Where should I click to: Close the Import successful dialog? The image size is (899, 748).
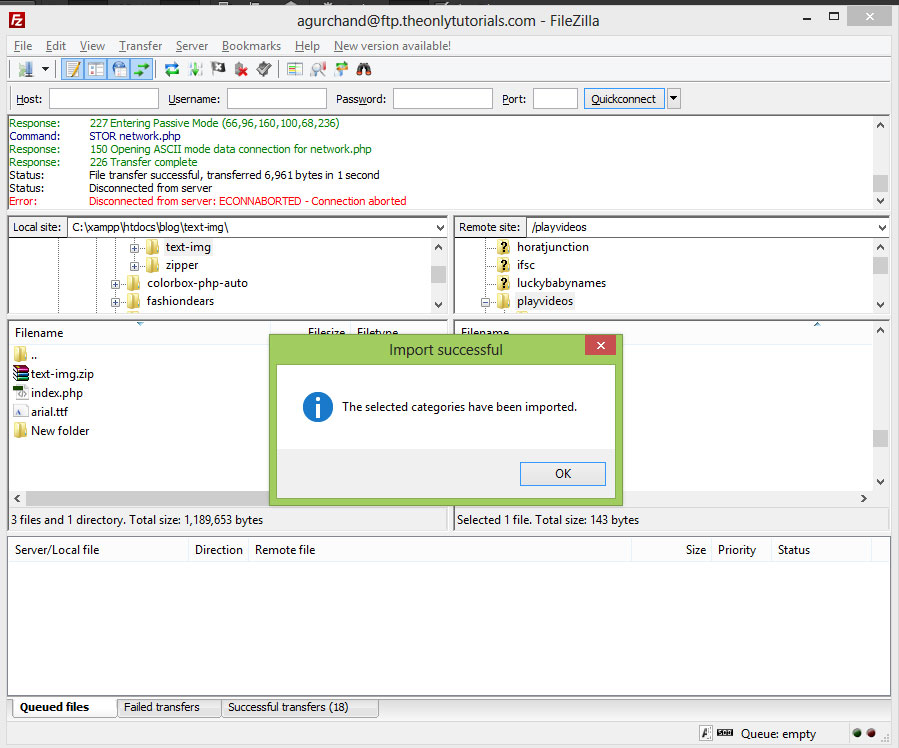600,345
